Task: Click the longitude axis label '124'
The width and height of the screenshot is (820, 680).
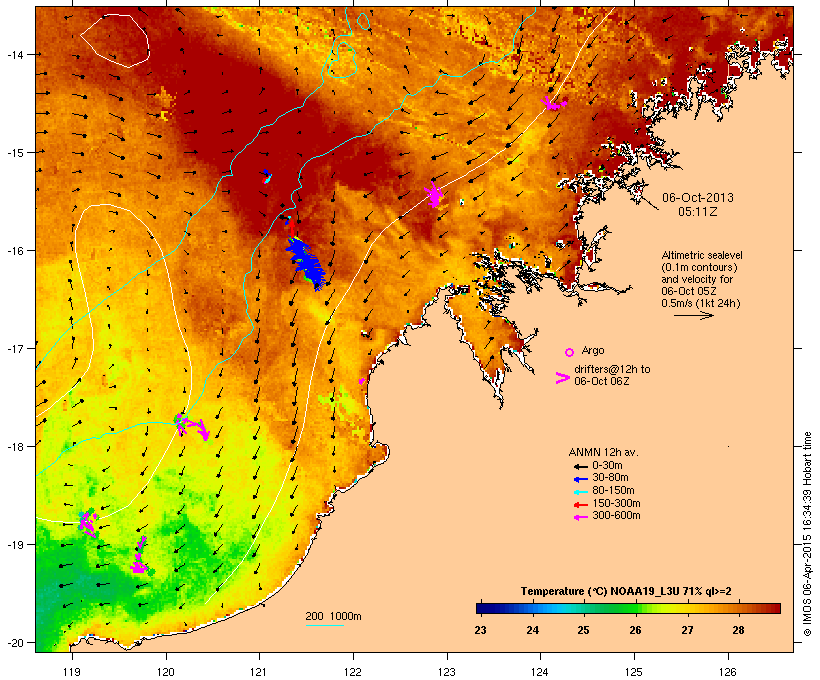Action: click(x=540, y=672)
